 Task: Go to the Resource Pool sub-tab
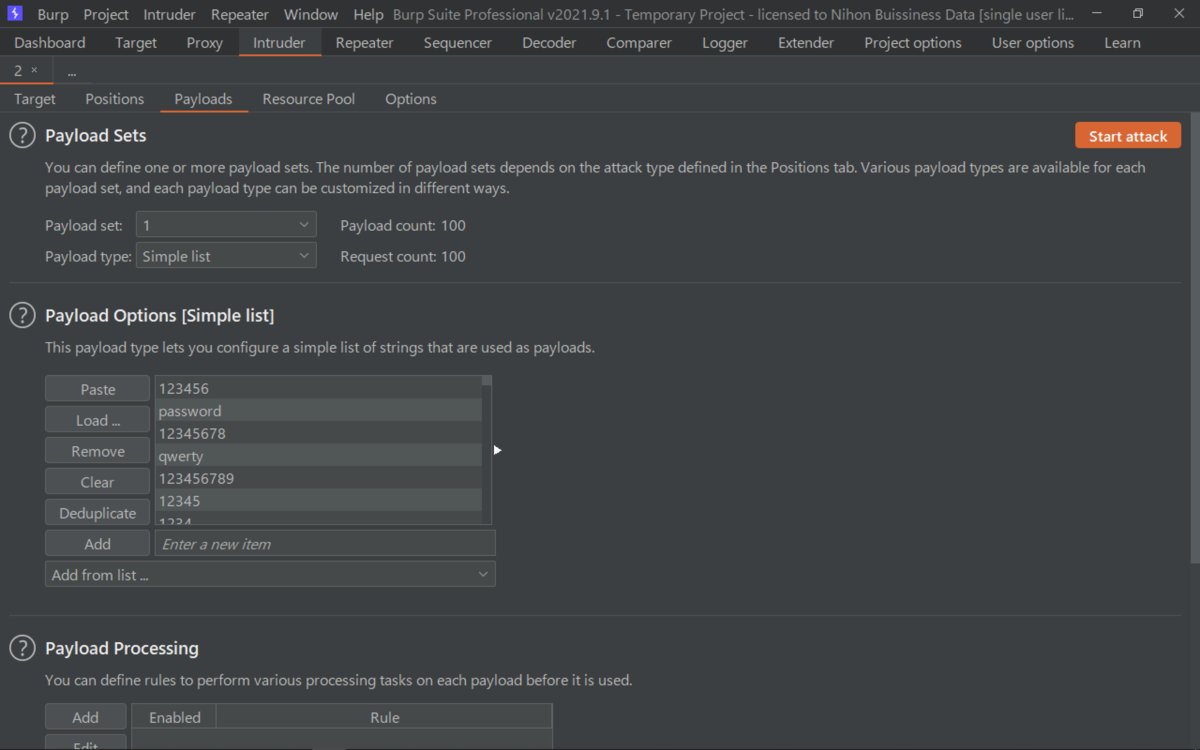point(309,99)
